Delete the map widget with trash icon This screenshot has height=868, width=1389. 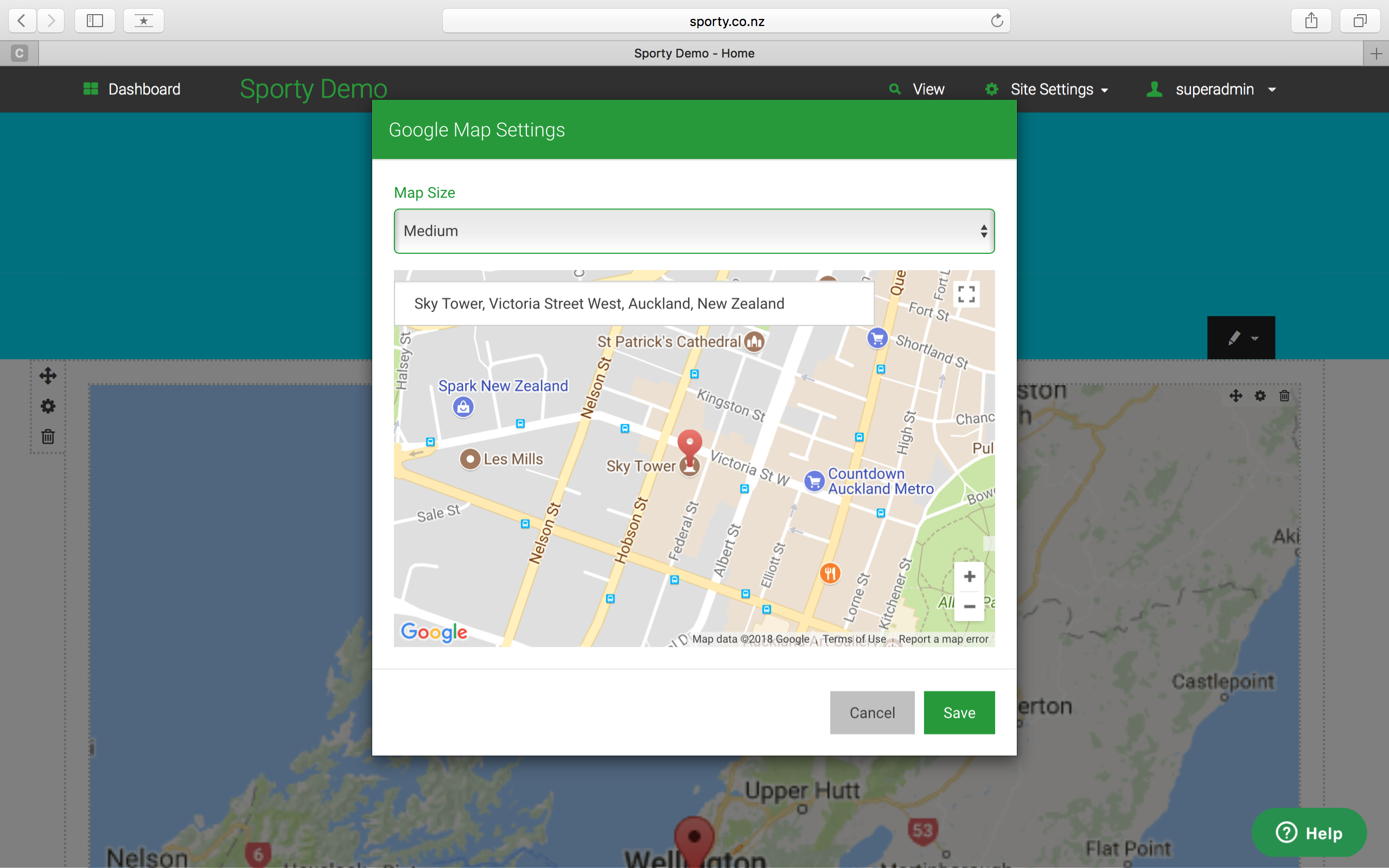click(x=1284, y=395)
